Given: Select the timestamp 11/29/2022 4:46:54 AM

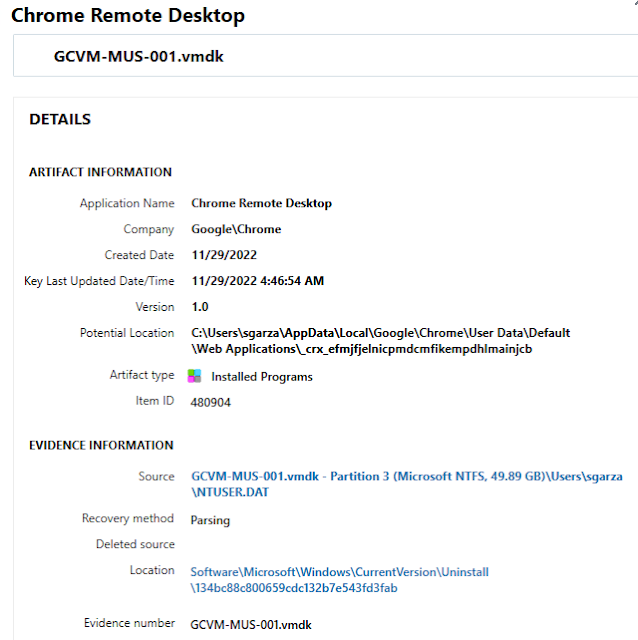Looking at the screenshot, I should 258,281.
